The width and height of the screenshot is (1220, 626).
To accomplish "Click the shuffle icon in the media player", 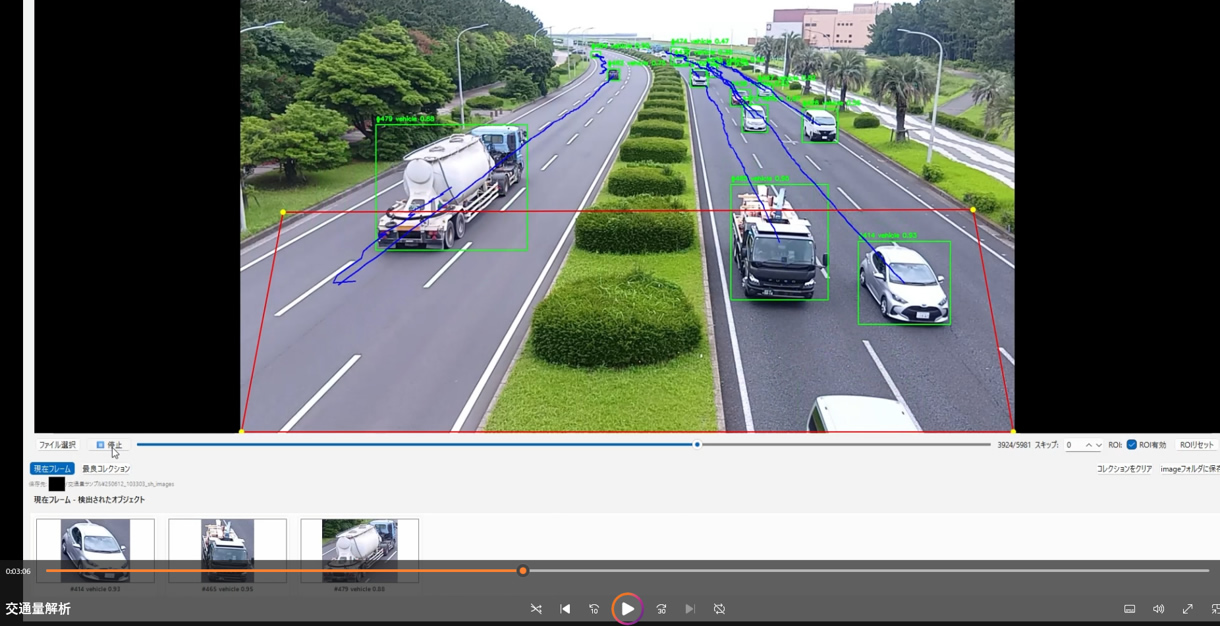I will coord(536,609).
